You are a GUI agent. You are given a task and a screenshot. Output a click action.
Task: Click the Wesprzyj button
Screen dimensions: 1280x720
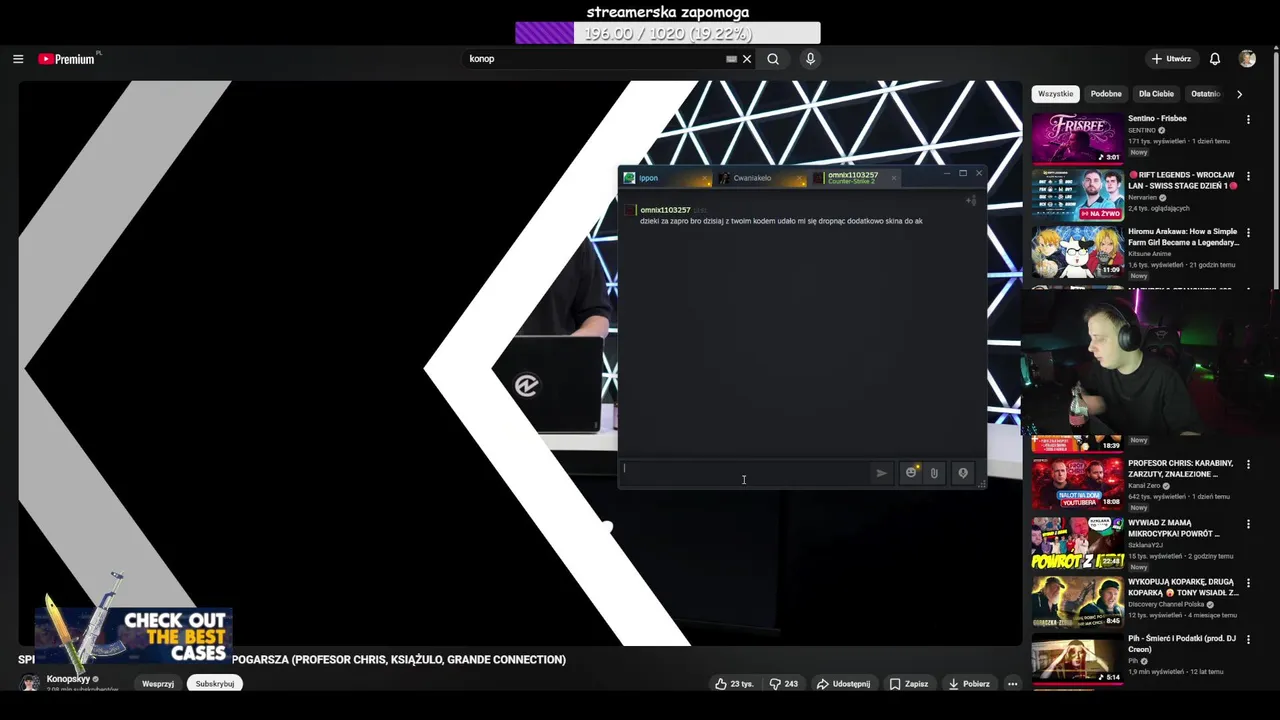tap(158, 684)
